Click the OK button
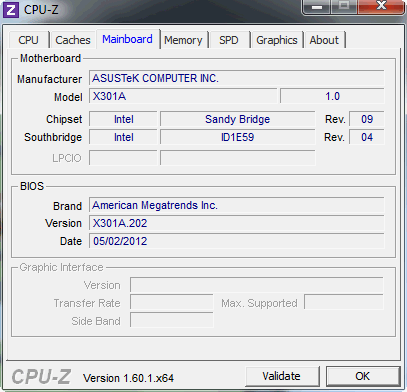The image size is (407, 392). (363, 376)
